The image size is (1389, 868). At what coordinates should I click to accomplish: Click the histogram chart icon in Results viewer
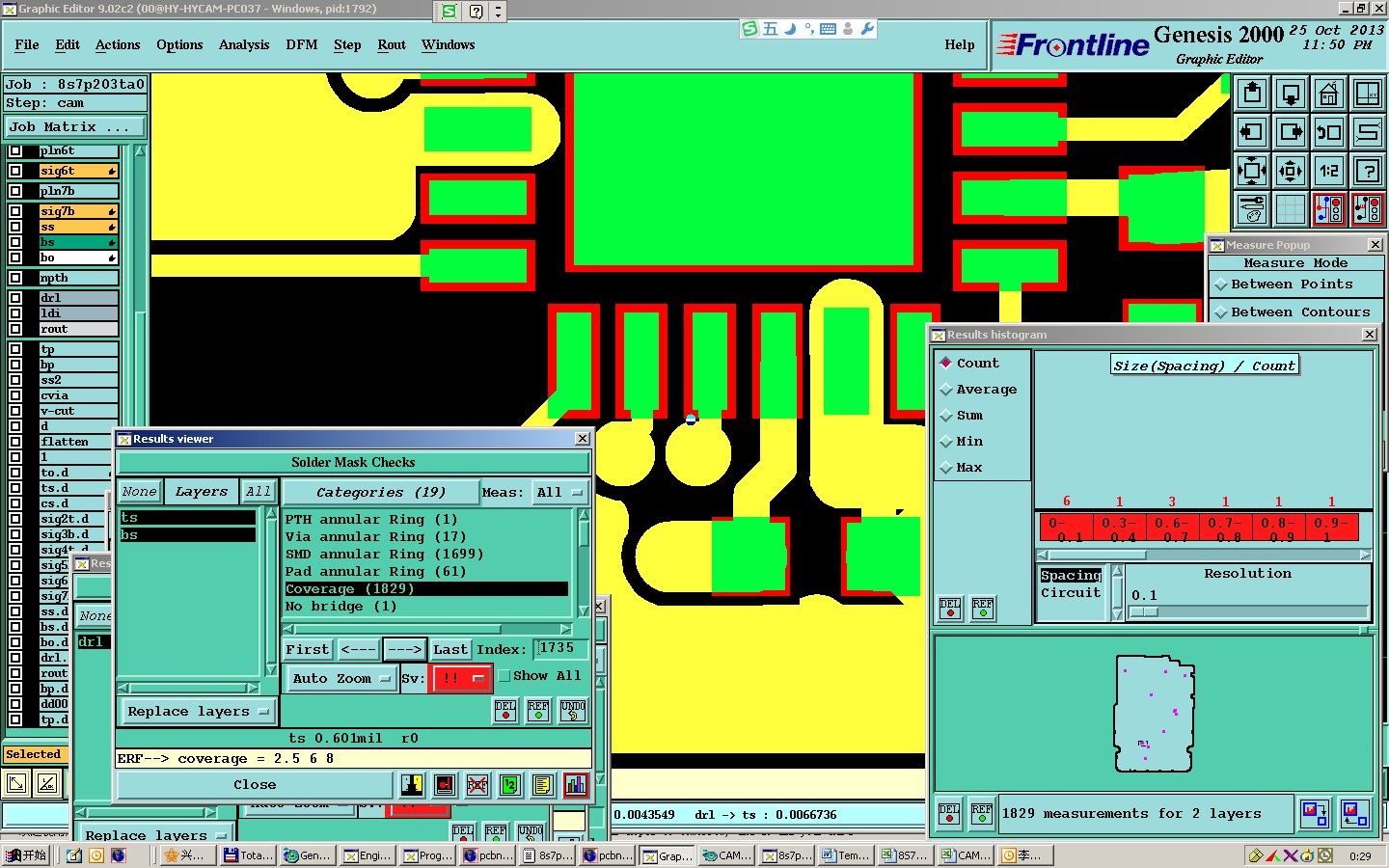576,785
